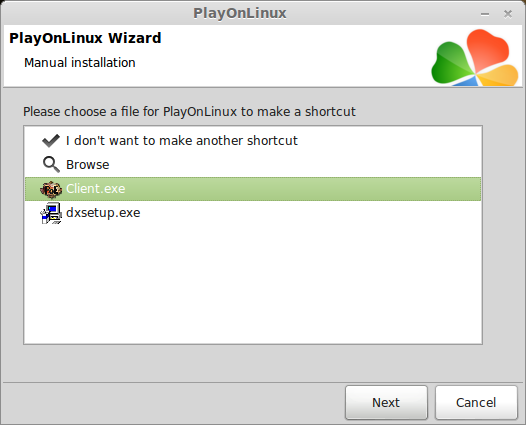Pick Client.exe from the file list
The image size is (526, 425).
pos(253,189)
